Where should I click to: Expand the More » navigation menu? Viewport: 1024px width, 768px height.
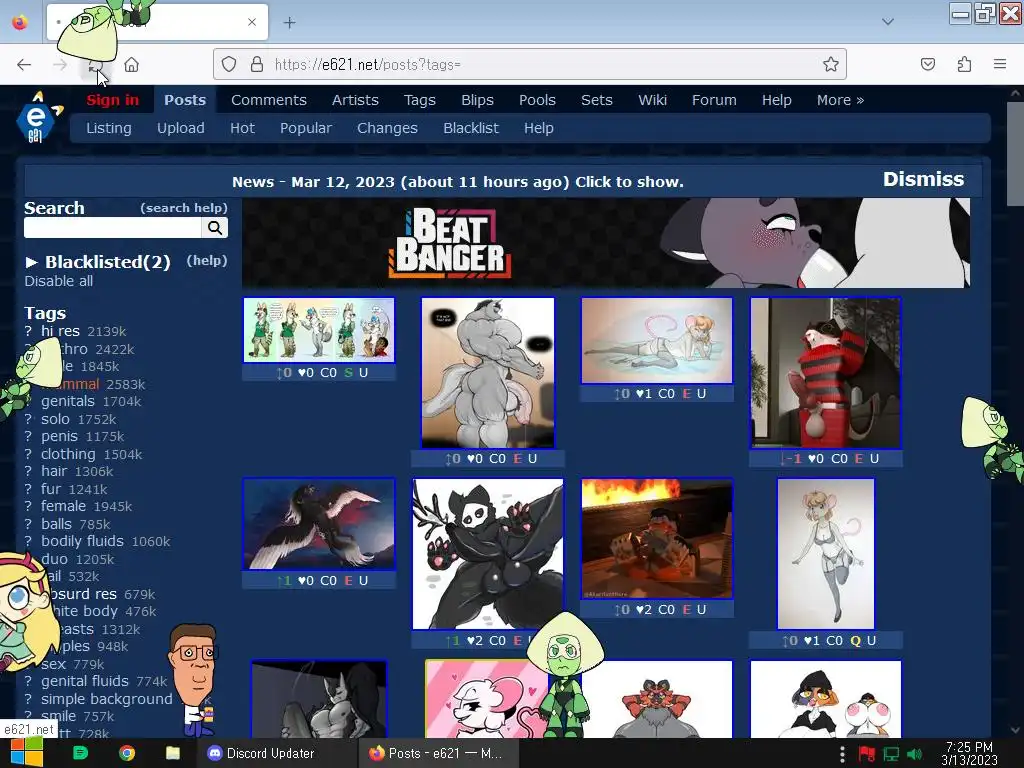(x=840, y=100)
